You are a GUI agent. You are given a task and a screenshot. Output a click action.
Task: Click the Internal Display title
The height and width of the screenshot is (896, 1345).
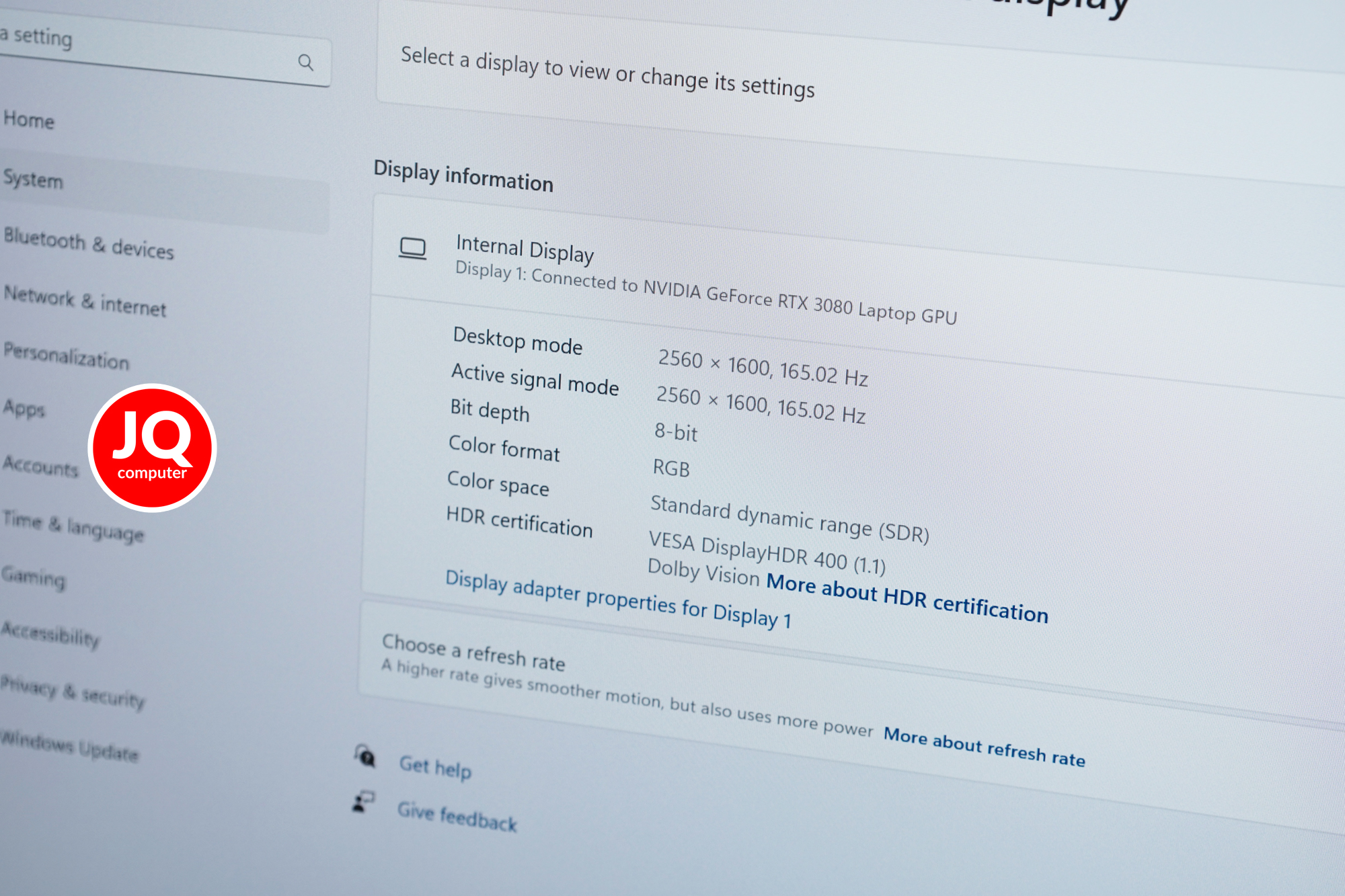(525, 249)
